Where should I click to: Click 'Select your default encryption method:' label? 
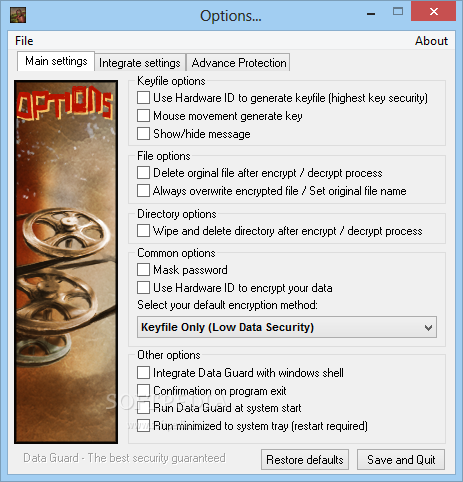click(227, 305)
